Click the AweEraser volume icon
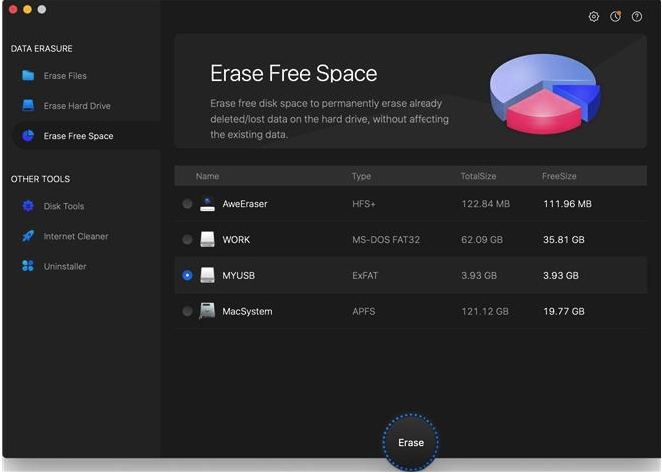 (207, 204)
